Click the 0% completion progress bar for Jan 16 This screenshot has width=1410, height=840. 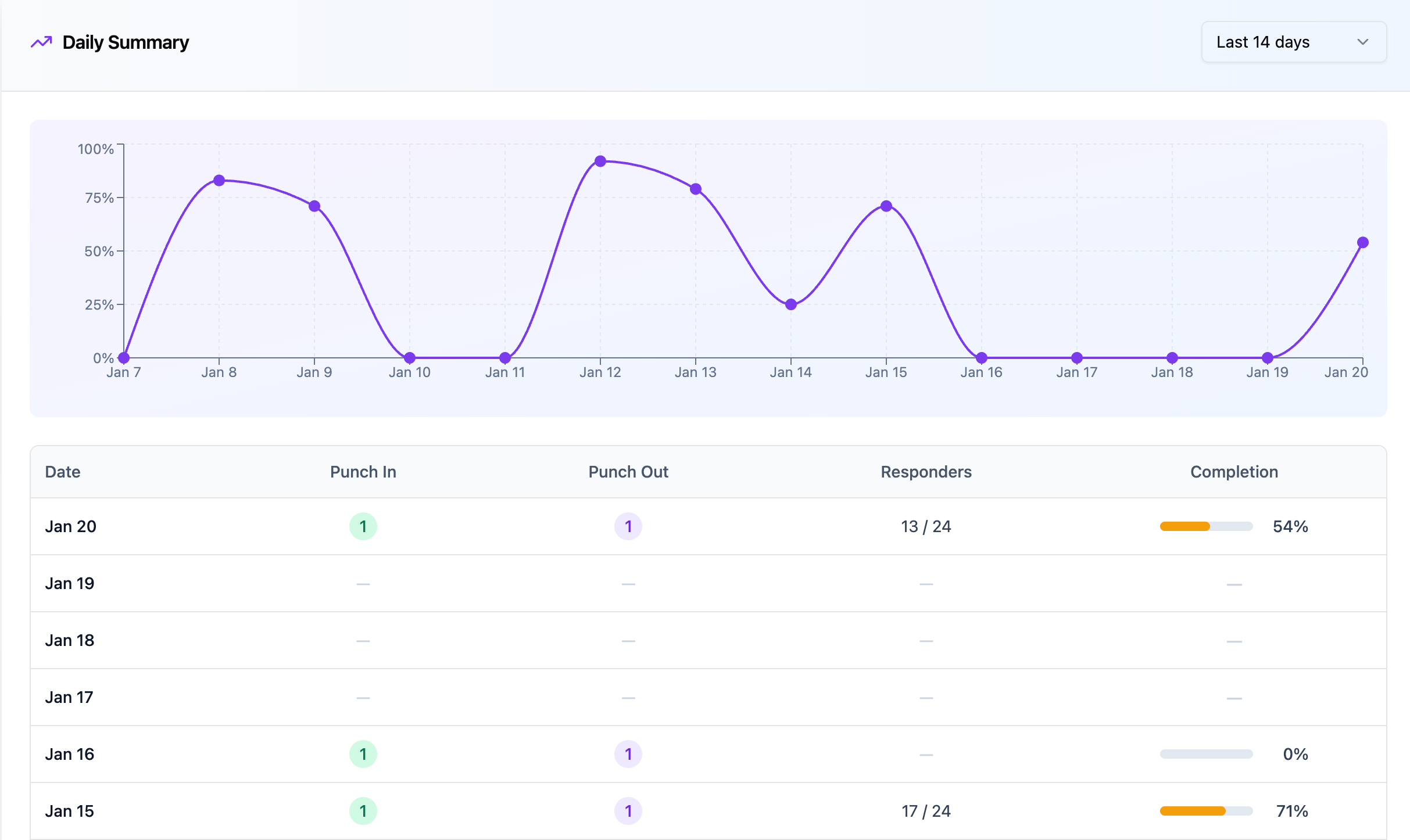pos(1207,754)
